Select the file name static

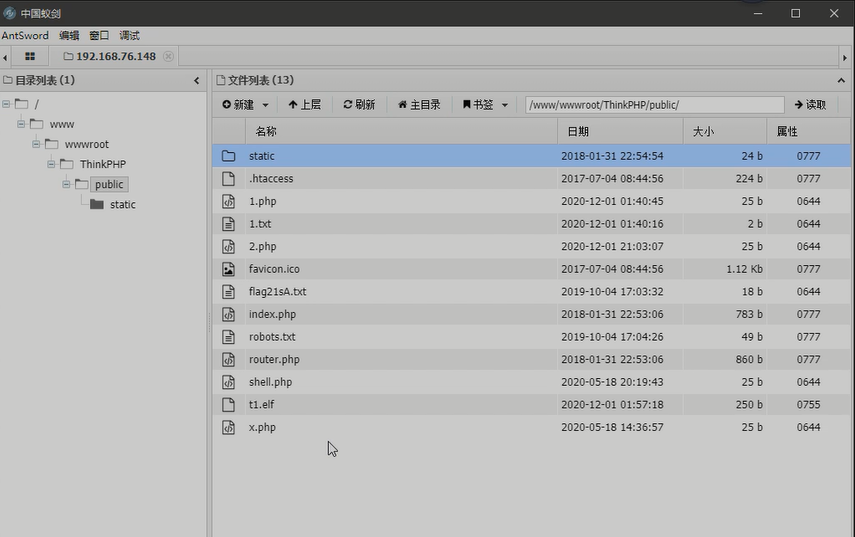click(262, 156)
